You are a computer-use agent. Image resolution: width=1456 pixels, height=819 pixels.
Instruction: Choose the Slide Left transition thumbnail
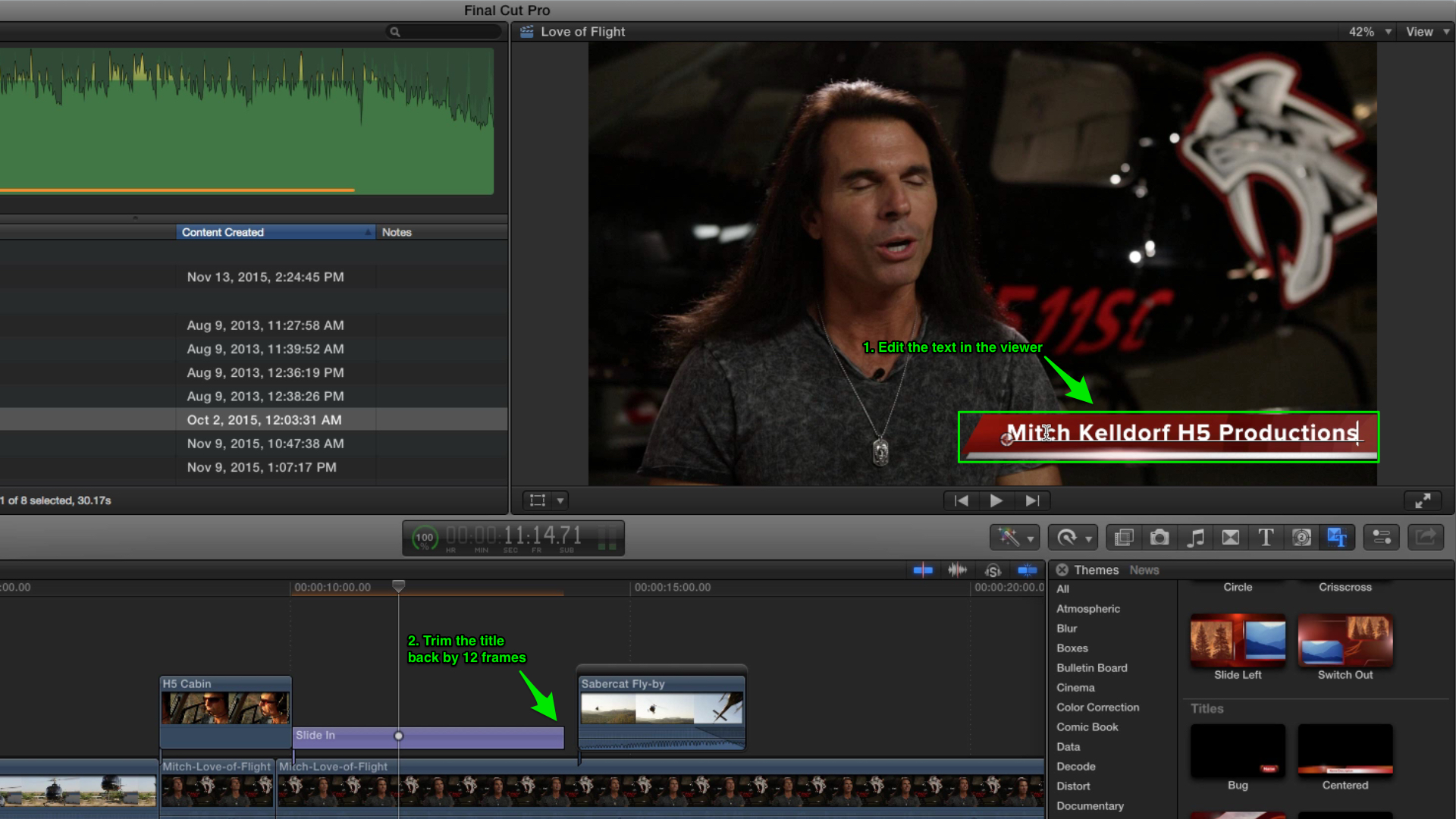[x=1238, y=640]
